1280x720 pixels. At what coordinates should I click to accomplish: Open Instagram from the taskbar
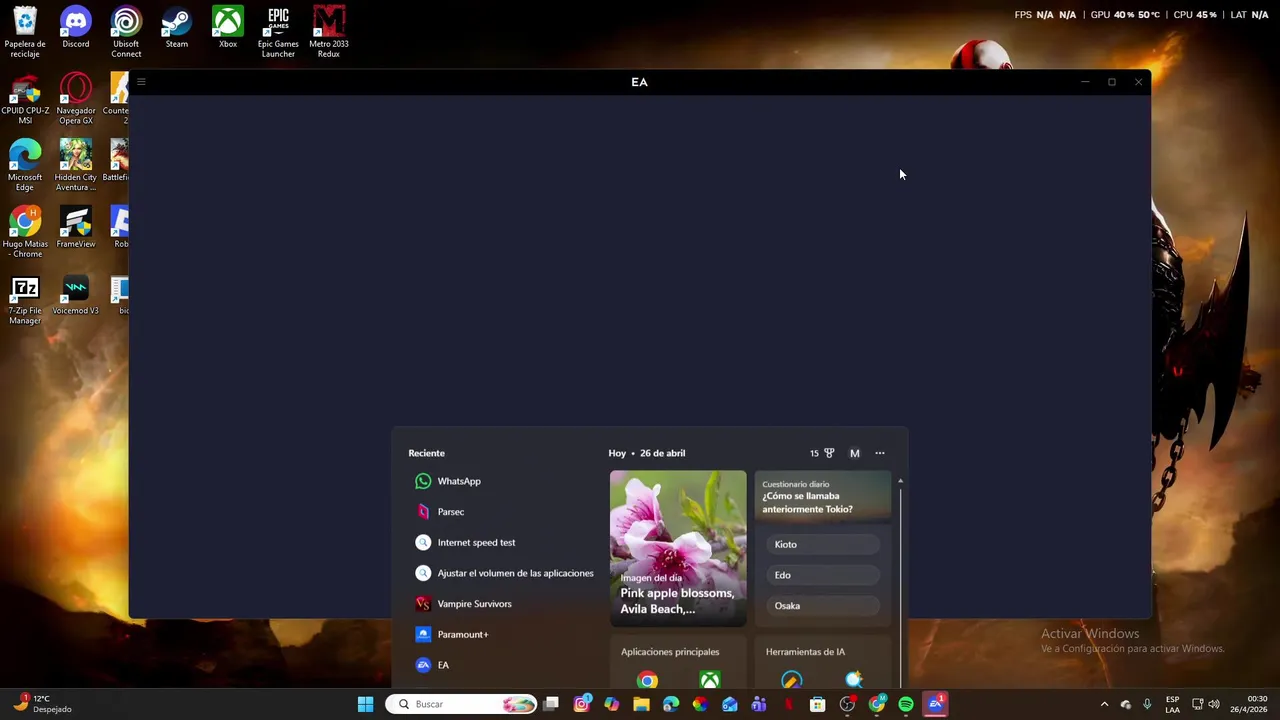581,704
